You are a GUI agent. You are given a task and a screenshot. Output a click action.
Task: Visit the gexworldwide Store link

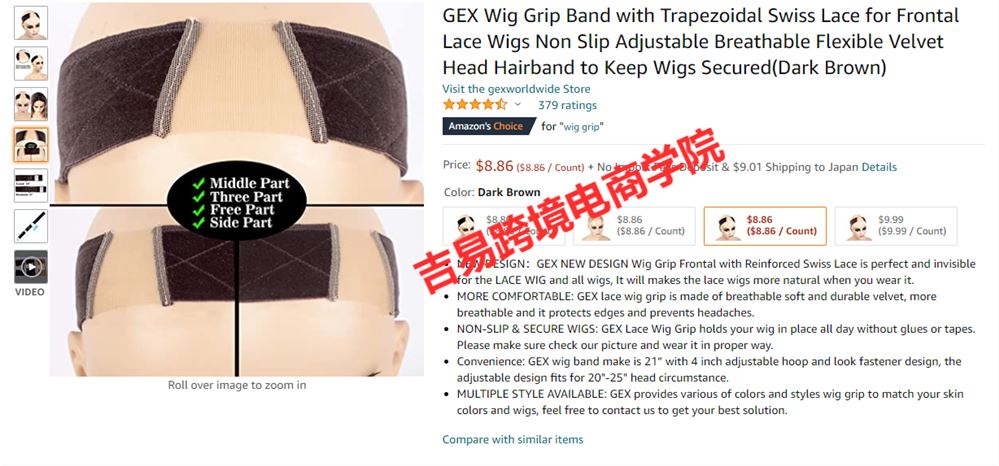pyautogui.click(x=516, y=89)
